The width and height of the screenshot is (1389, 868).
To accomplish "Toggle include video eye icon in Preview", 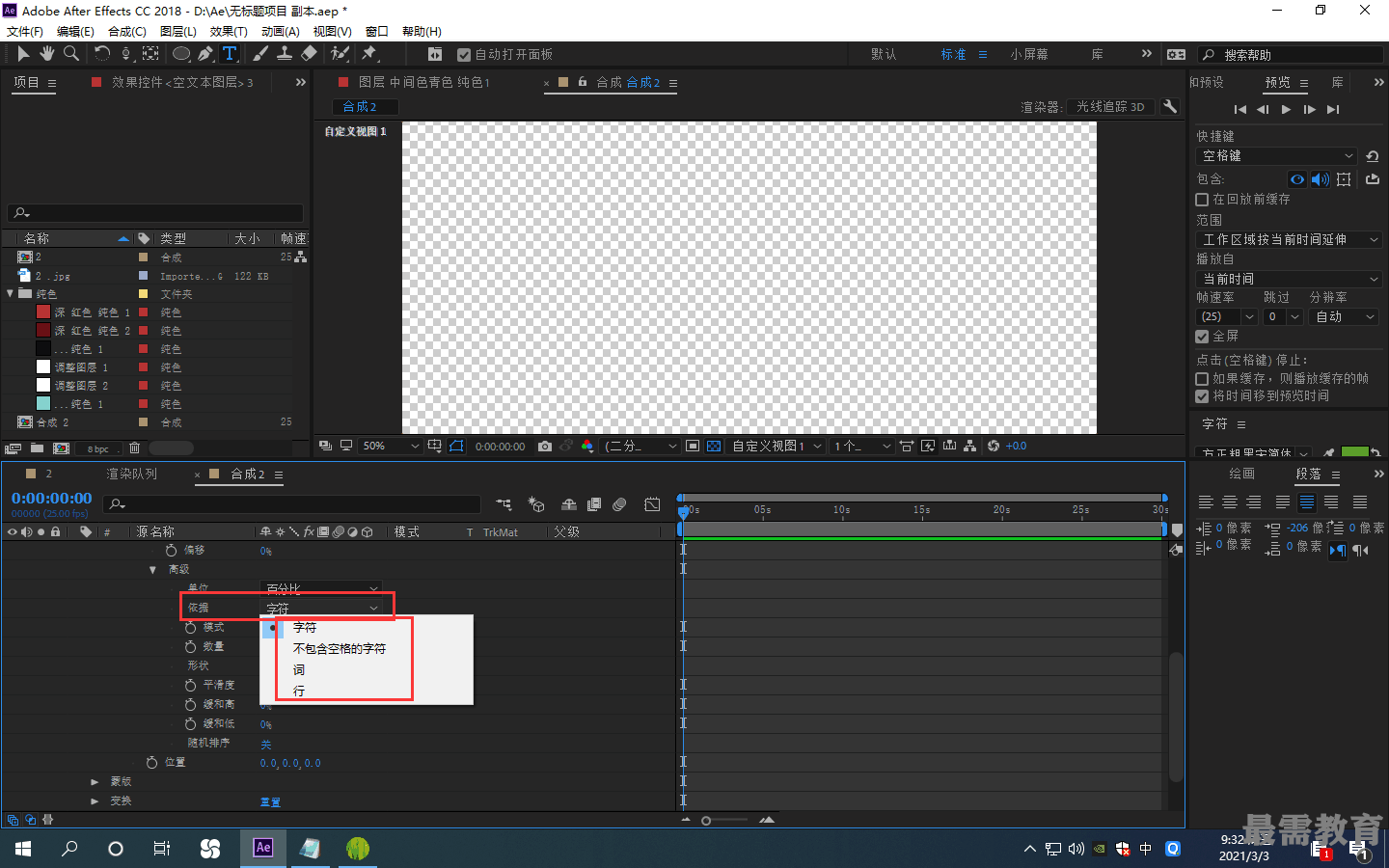I will [x=1297, y=179].
